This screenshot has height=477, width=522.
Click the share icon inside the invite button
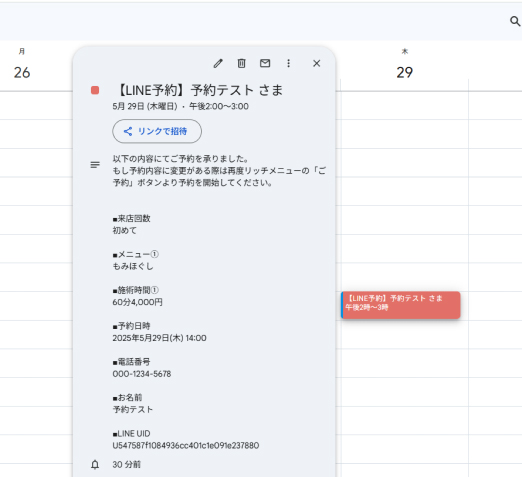(x=128, y=131)
